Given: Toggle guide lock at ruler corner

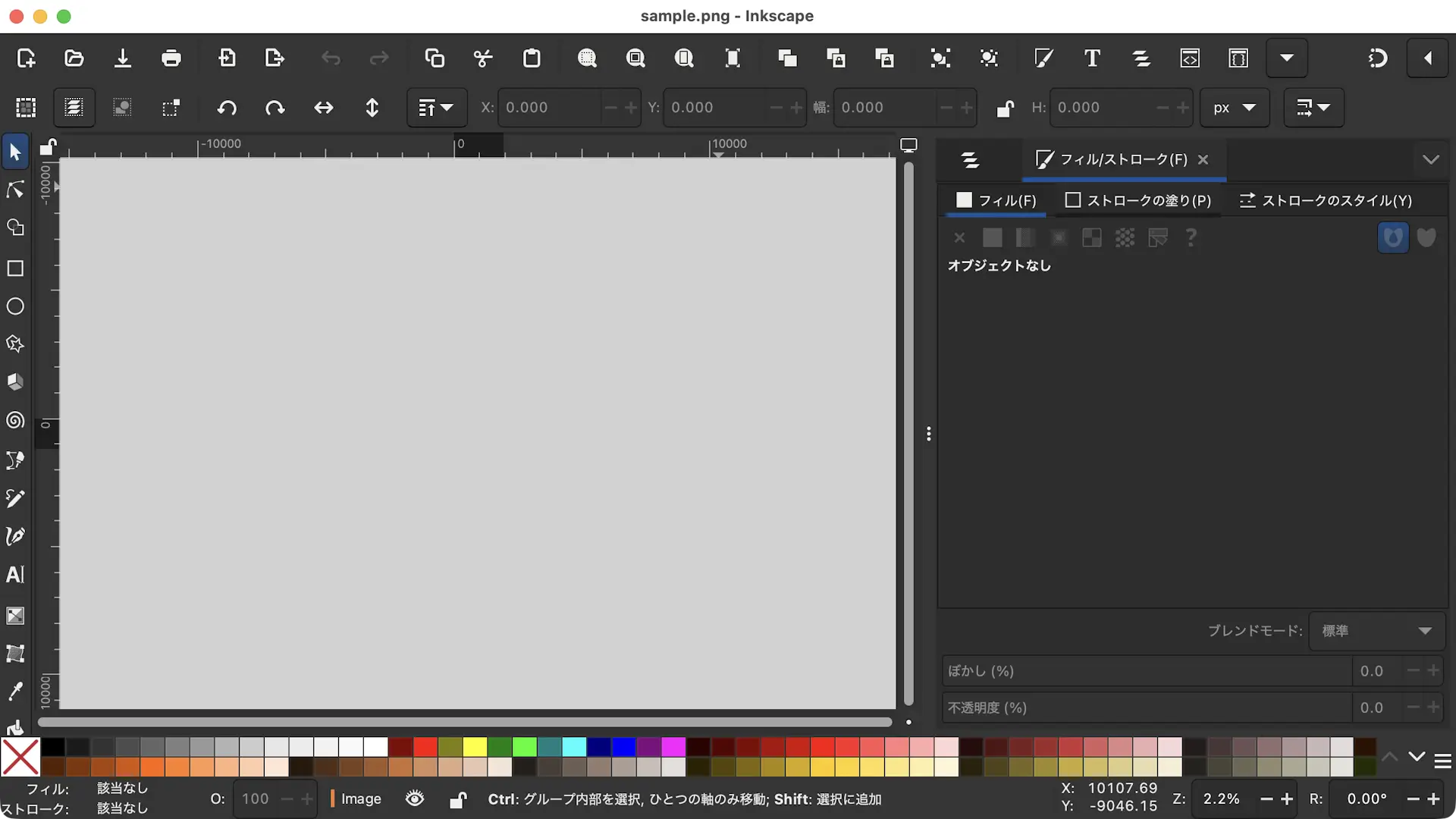Looking at the screenshot, I should point(49,146).
